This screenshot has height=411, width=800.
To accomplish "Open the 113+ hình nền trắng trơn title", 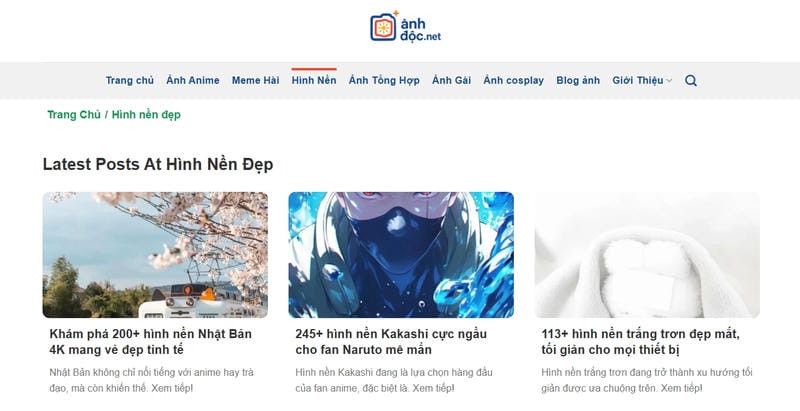I will click(640, 342).
